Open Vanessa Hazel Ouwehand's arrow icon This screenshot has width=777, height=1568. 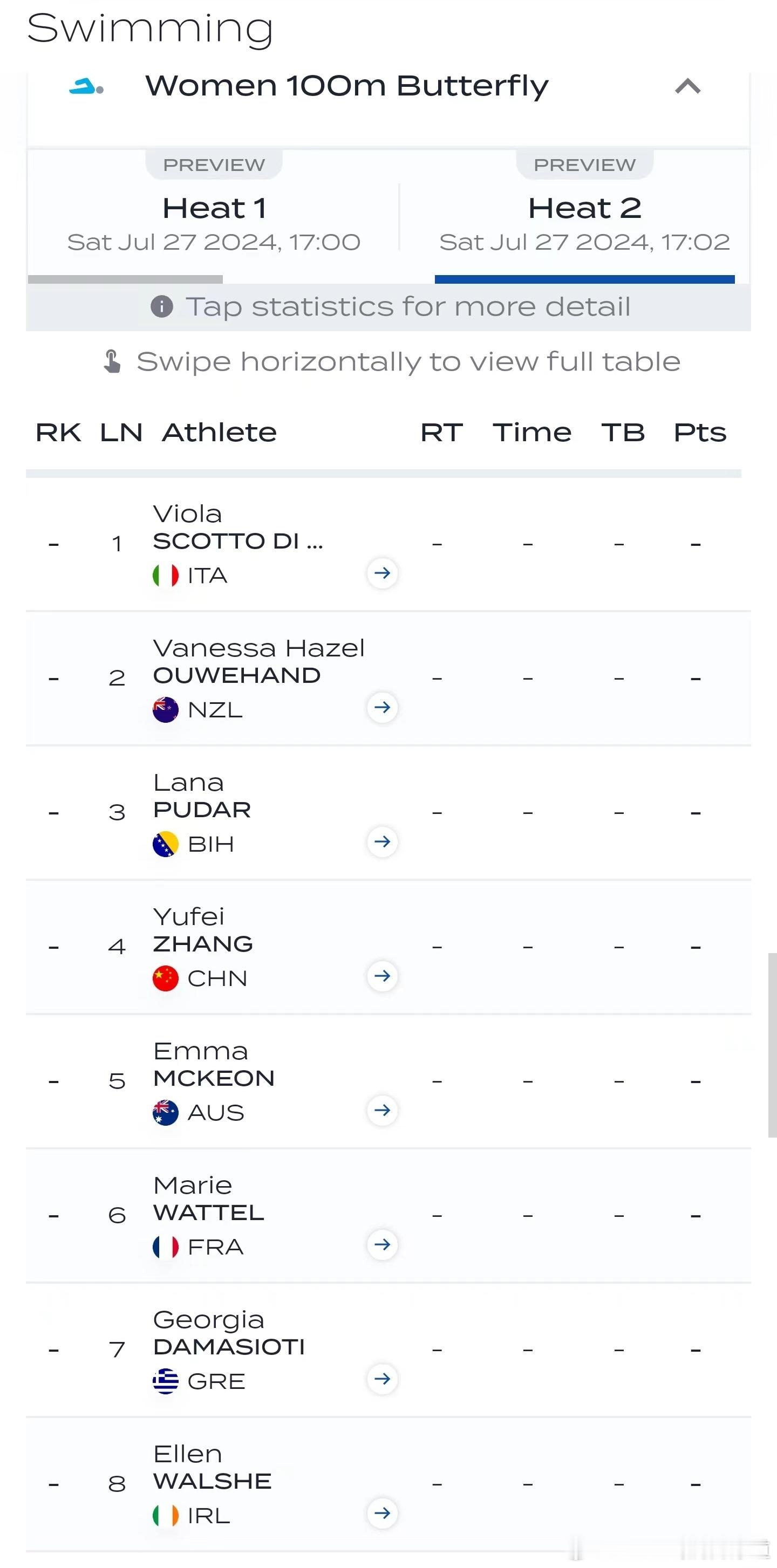pos(383,707)
